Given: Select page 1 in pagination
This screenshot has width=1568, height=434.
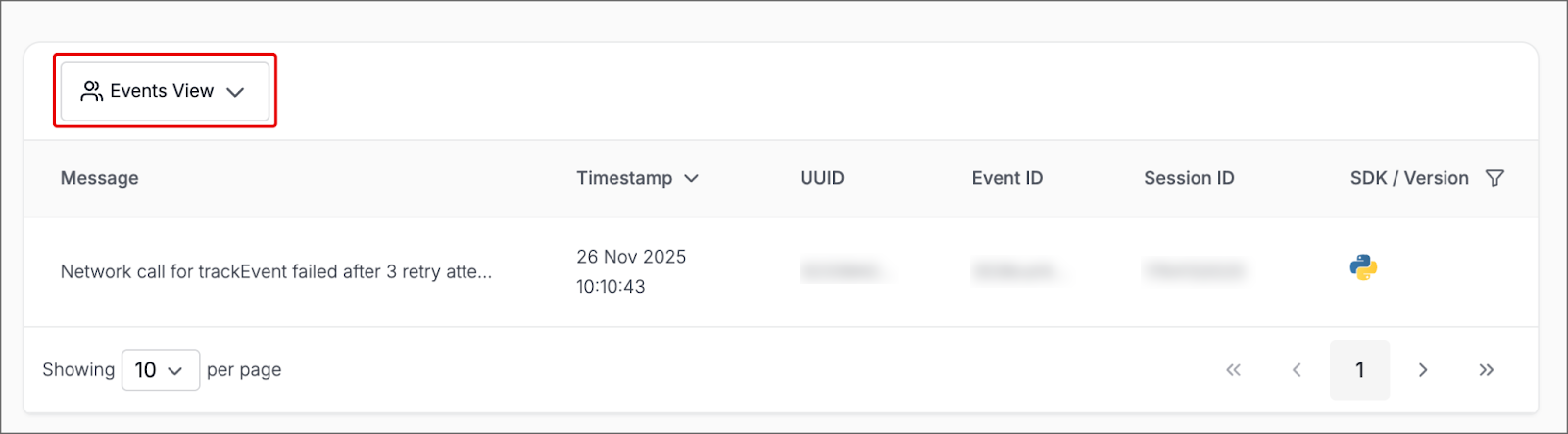Looking at the screenshot, I should [x=1359, y=370].
